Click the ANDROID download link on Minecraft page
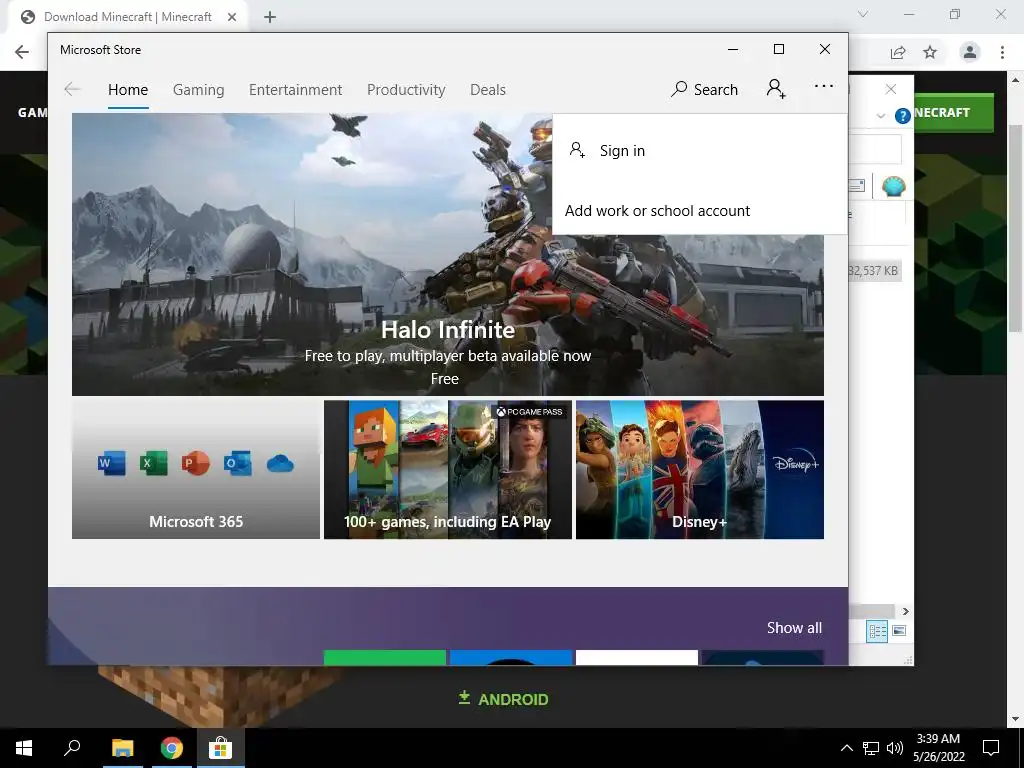This screenshot has width=1024, height=768. click(x=503, y=699)
